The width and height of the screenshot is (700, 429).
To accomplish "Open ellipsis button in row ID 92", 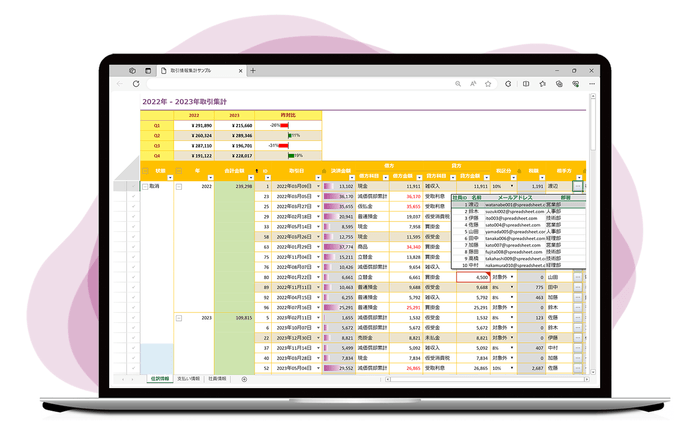I will click(578, 297).
